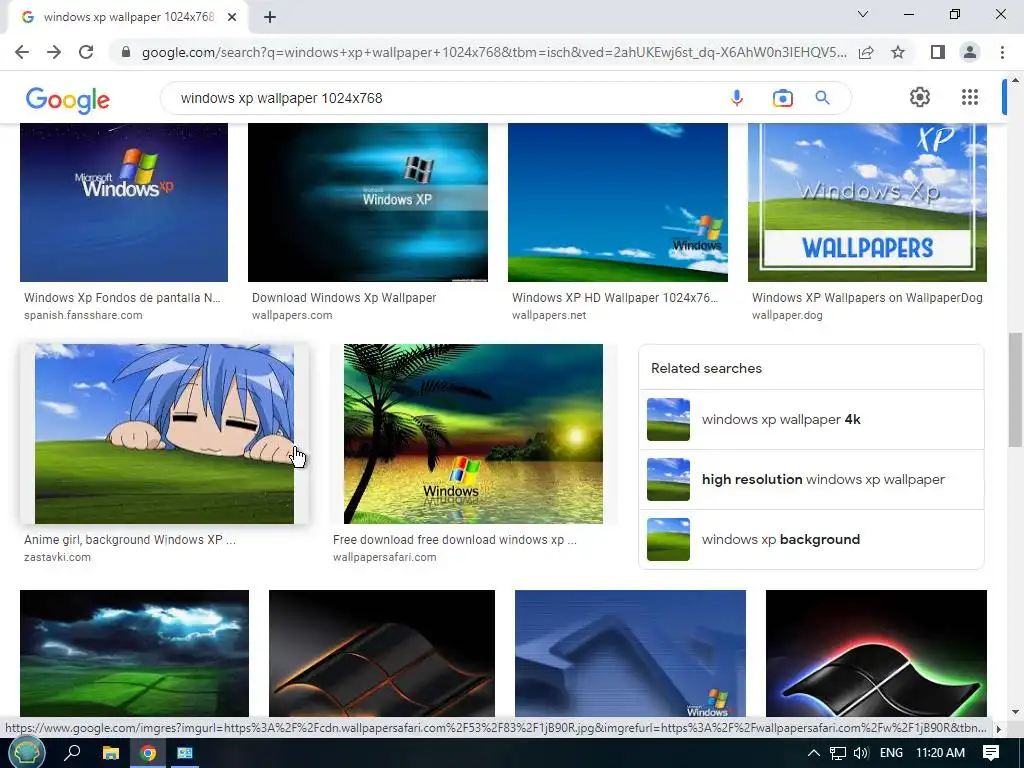
Task: Open the anime girl wallpaper image
Action: 164,434
